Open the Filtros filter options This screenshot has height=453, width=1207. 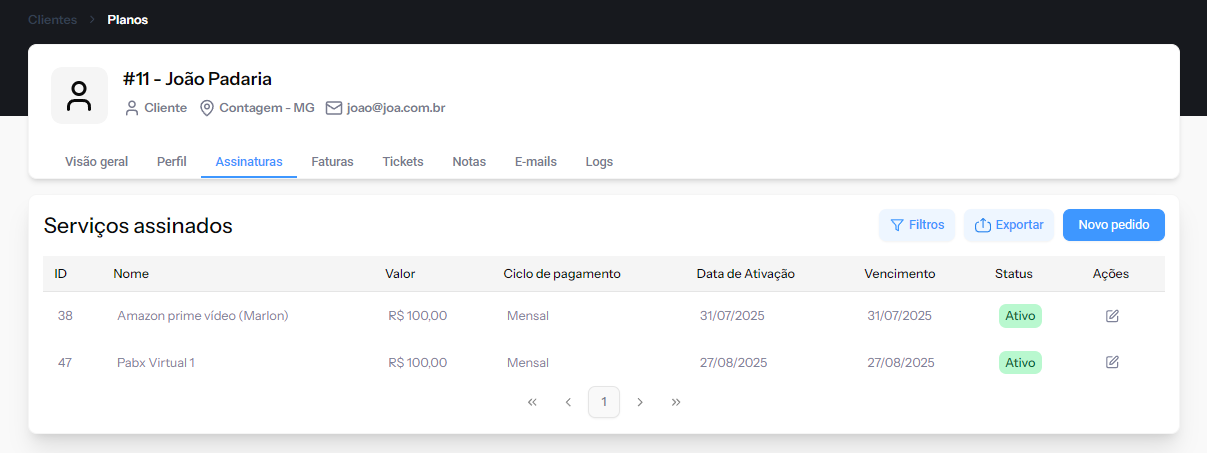coord(917,225)
